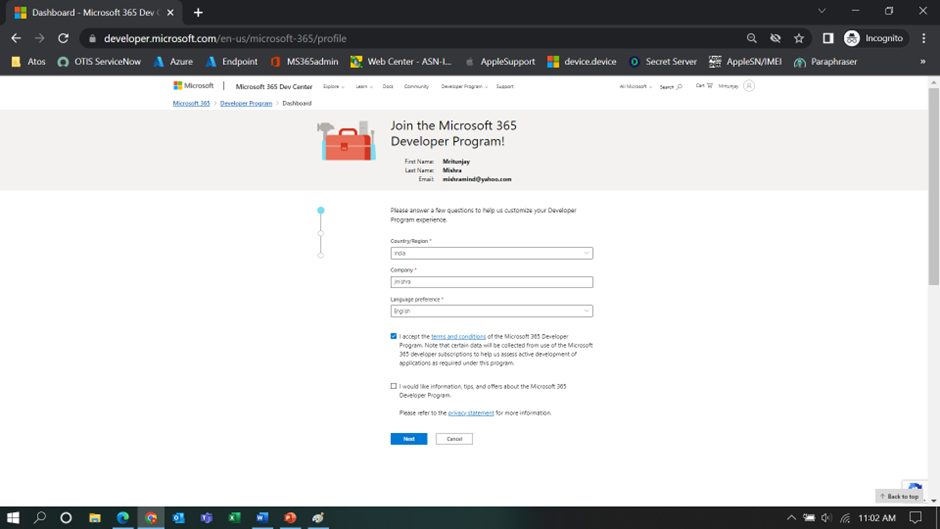Enable information, tips, and offers checkbox
The width and height of the screenshot is (940, 529).
393,386
